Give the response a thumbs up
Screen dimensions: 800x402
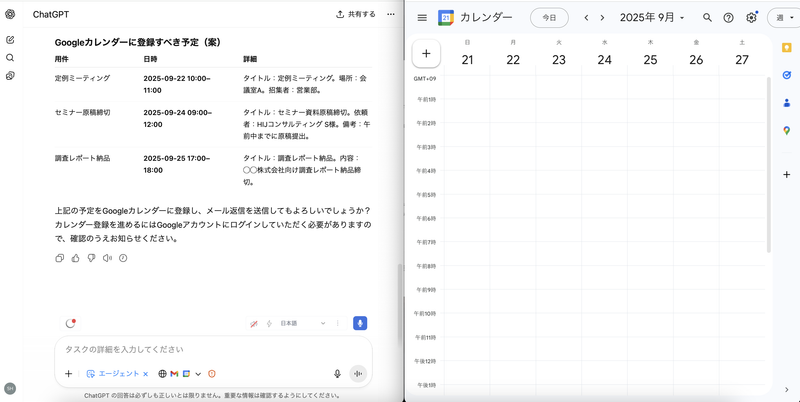click(75, 258)
